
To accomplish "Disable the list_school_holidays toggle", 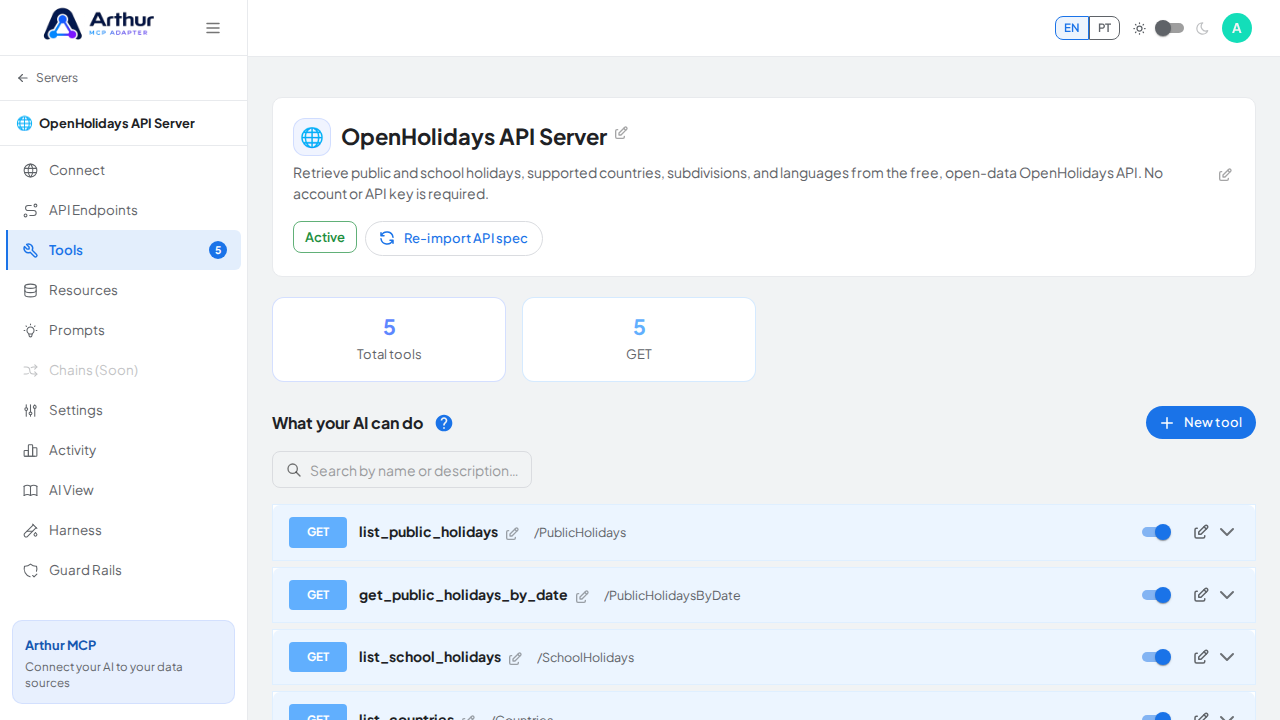I will (x=1157, y=657).
